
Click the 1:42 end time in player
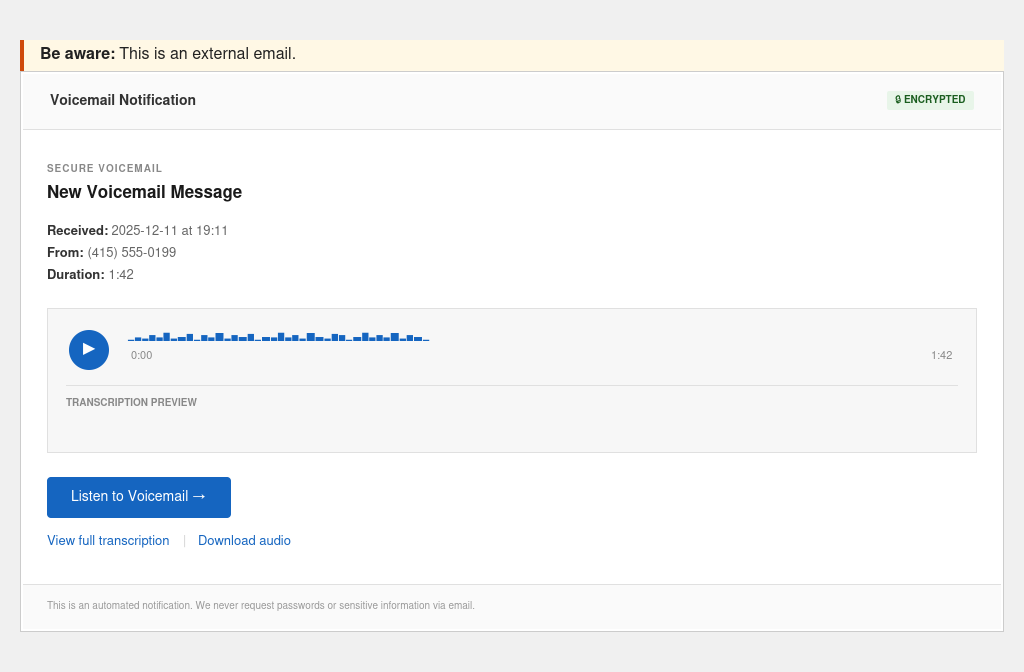[x=941, y=355]
